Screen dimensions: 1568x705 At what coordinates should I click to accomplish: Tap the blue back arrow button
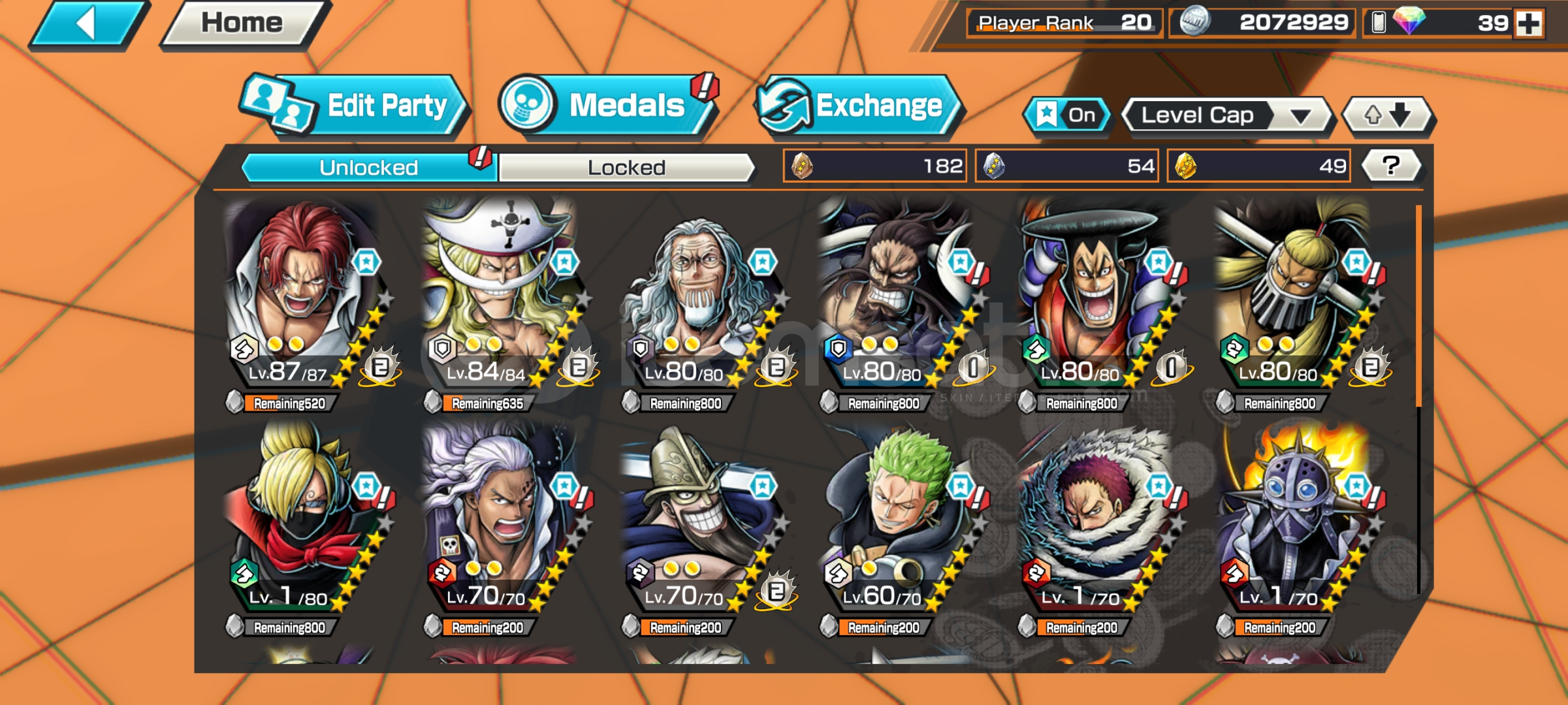point(88,25)
